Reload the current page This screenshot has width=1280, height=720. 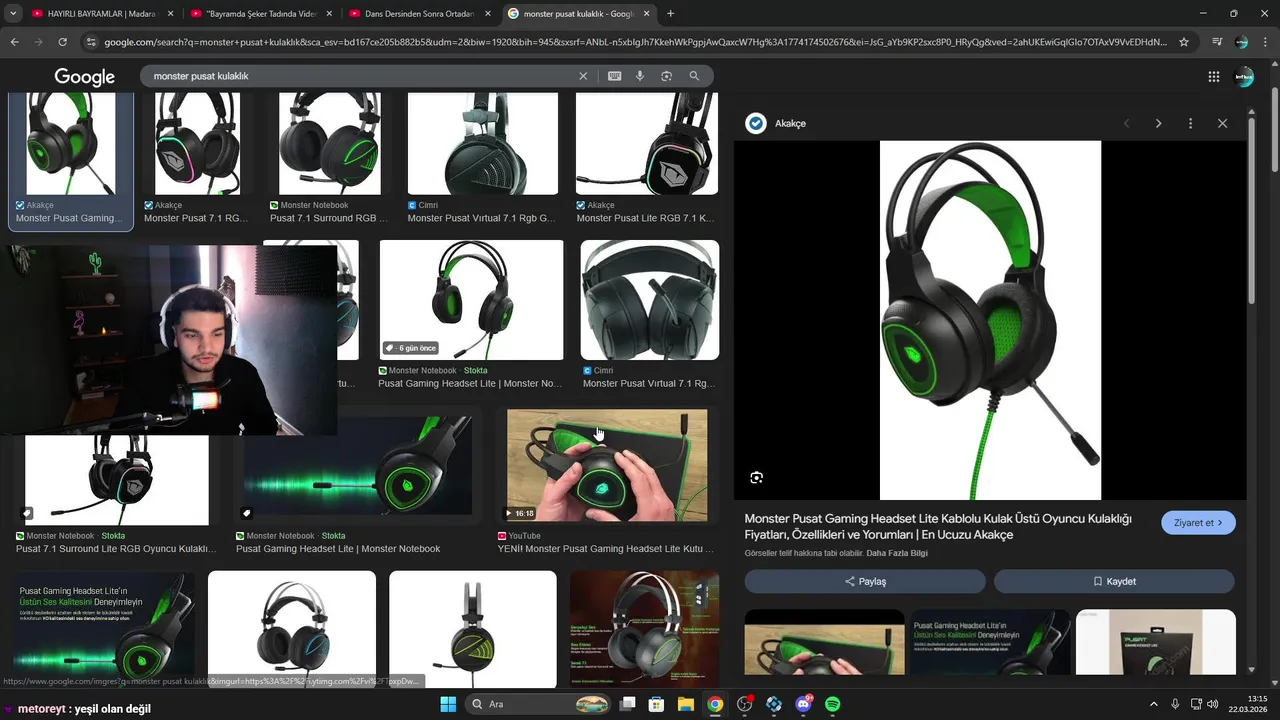pos(62,42)
